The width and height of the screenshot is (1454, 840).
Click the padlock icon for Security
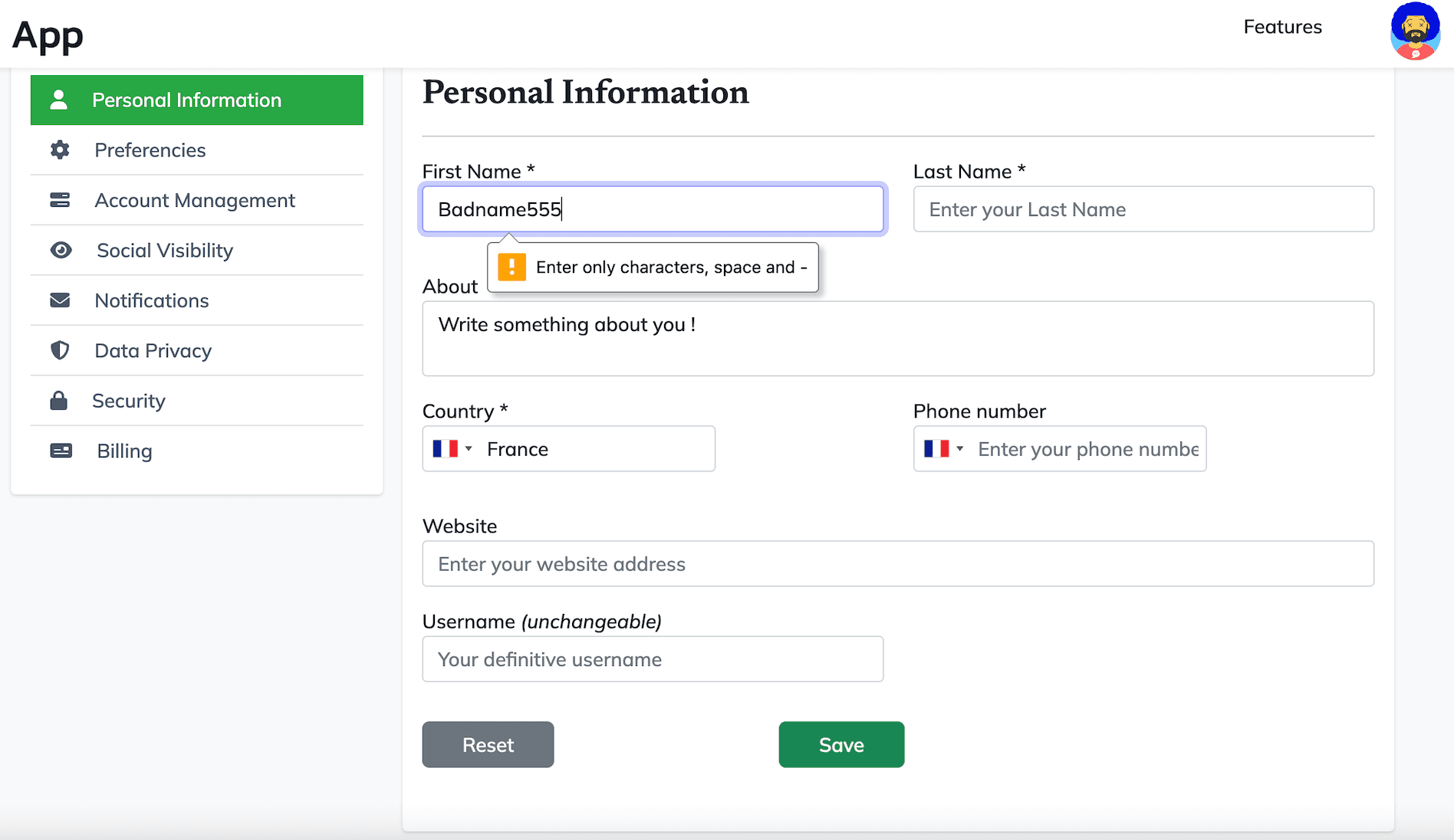tap(59, 401)
